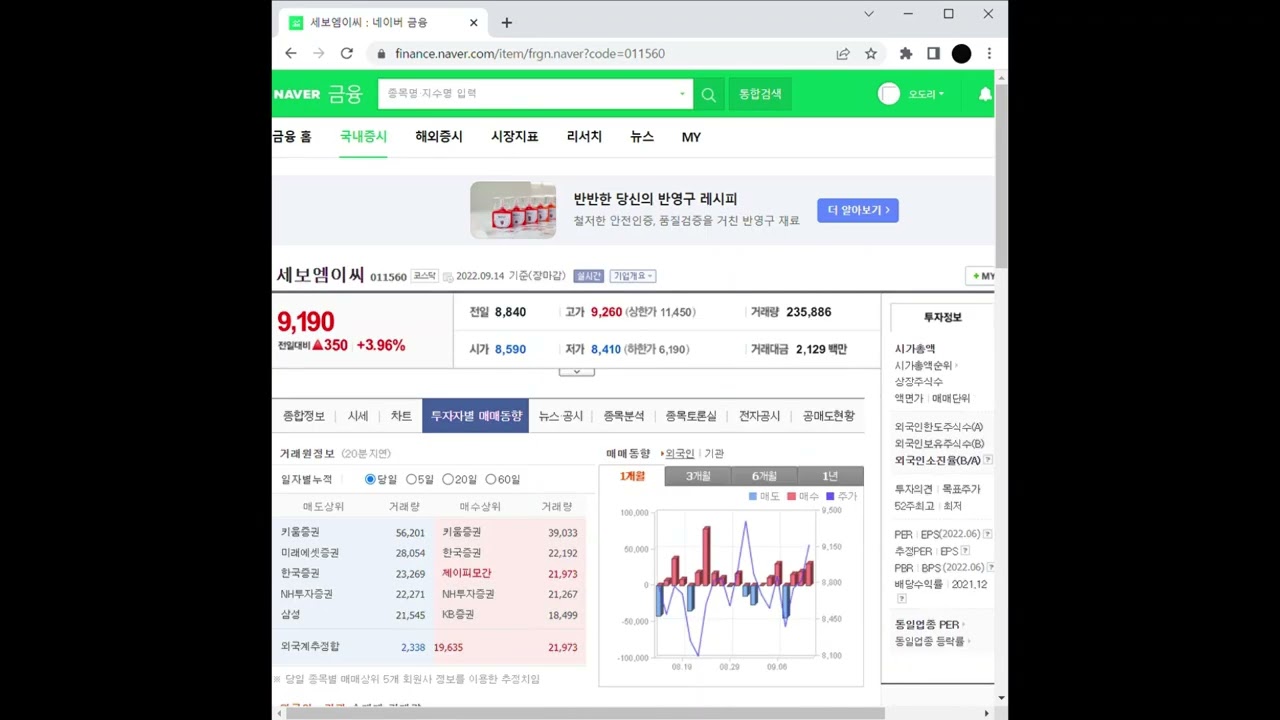Share this page from address bar
Screen dimensions: 1280x720
coord(843,54)
